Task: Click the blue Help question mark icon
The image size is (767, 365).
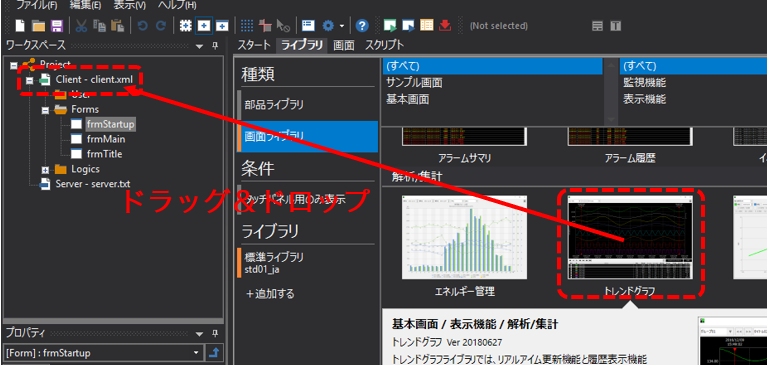Action: [361, 25]
